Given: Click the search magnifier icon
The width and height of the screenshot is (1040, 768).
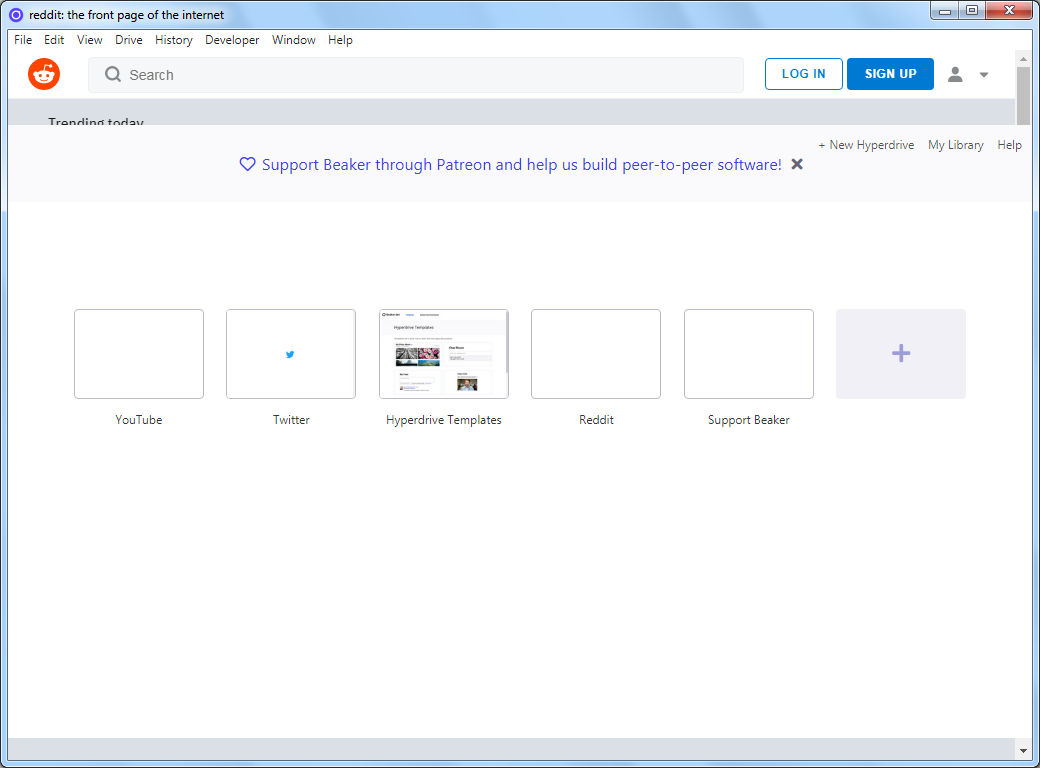Looking at the screenshot, I should 113,74.
